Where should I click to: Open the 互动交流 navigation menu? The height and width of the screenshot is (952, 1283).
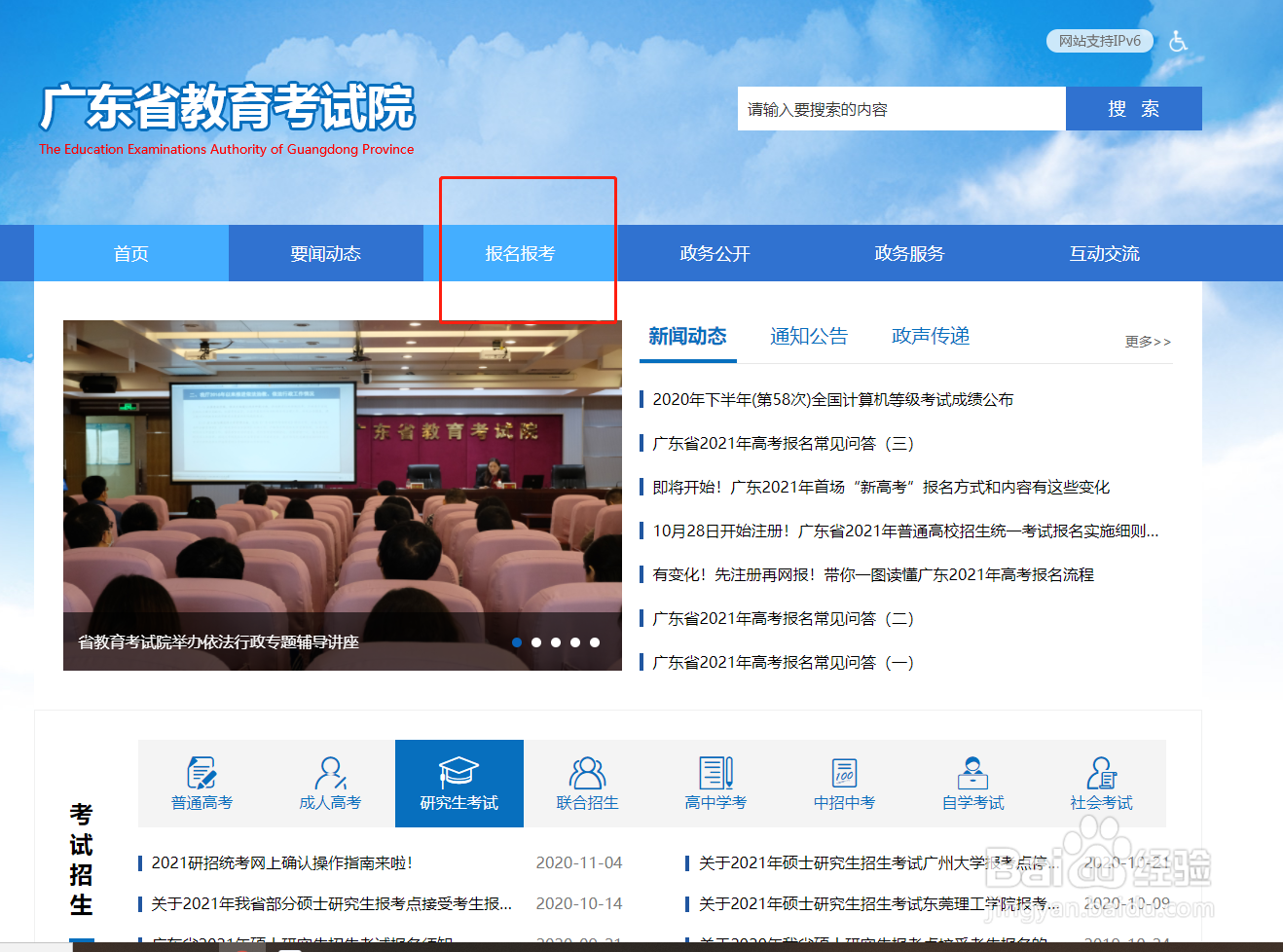tap(1104, 253)
